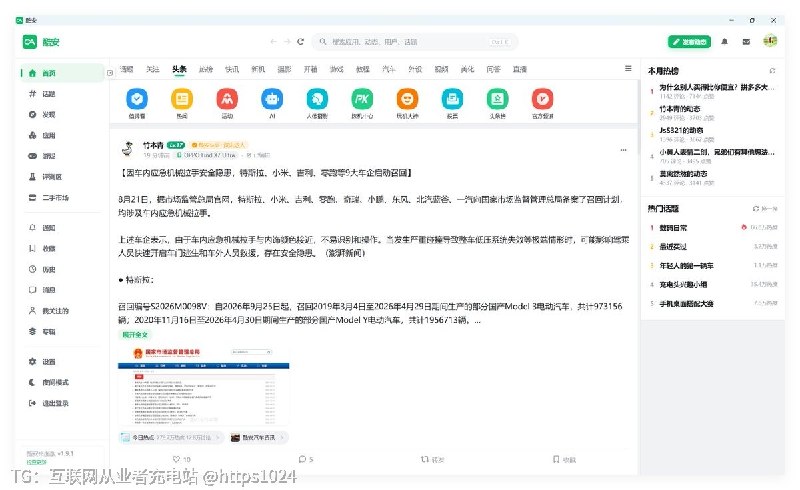Open the 评测区 sidebar item
The width and height of the screenshot is (800, 490).
[60, 177]
